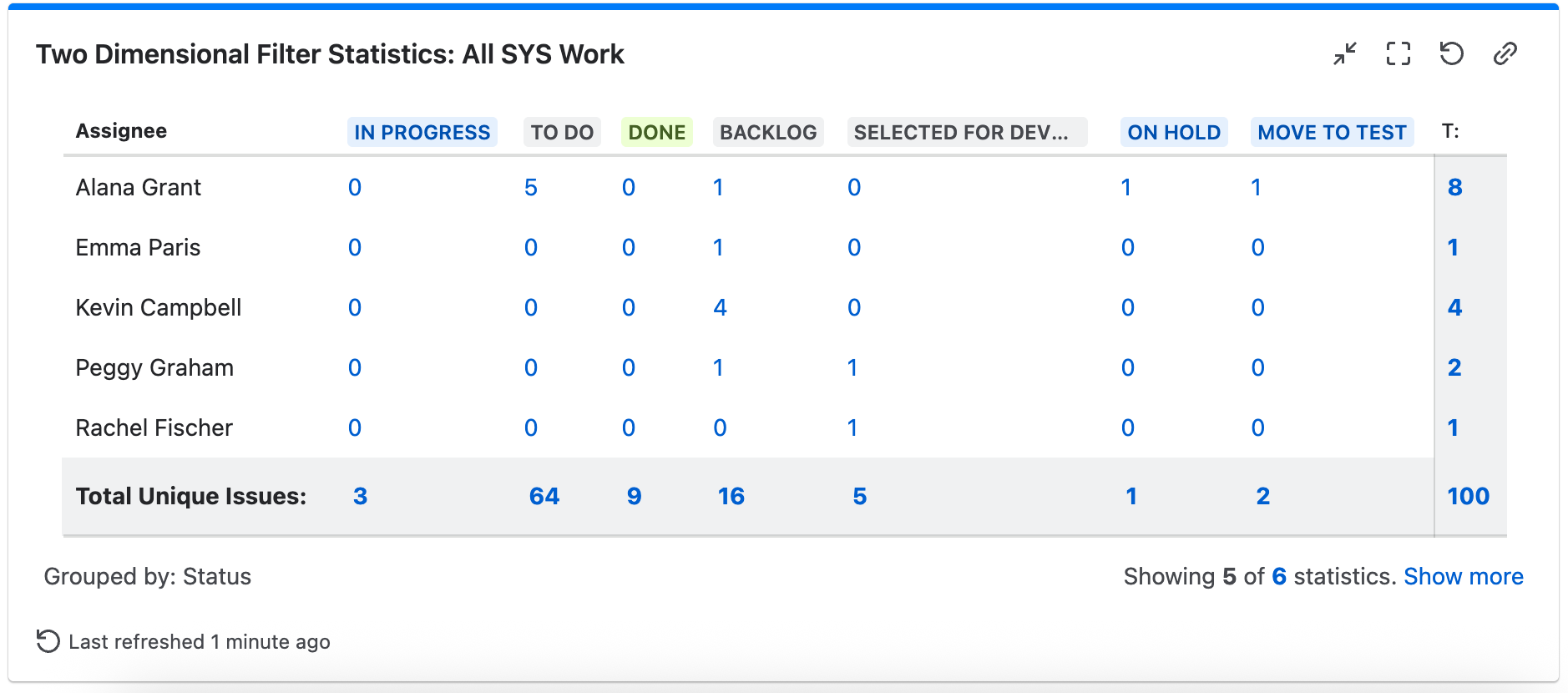1568x693 pixels.
Task: Open TO DO status column header
Action: [x=562, y=132]
